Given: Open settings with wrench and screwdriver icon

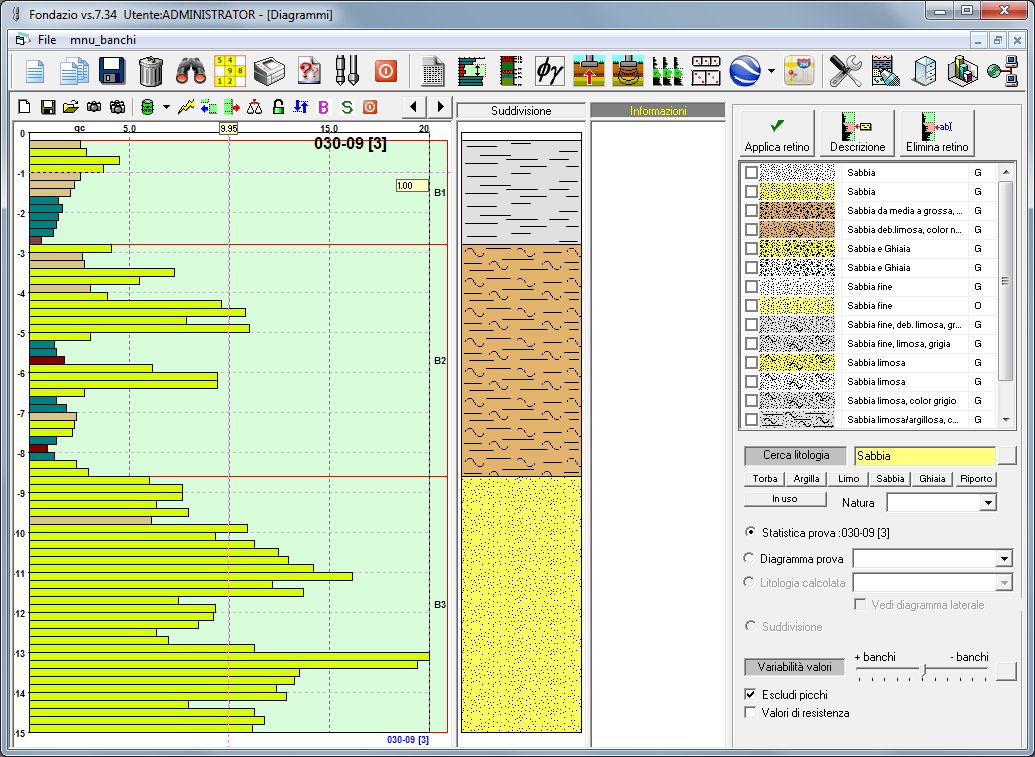Looking at the screenshot, I should (846, 71).
